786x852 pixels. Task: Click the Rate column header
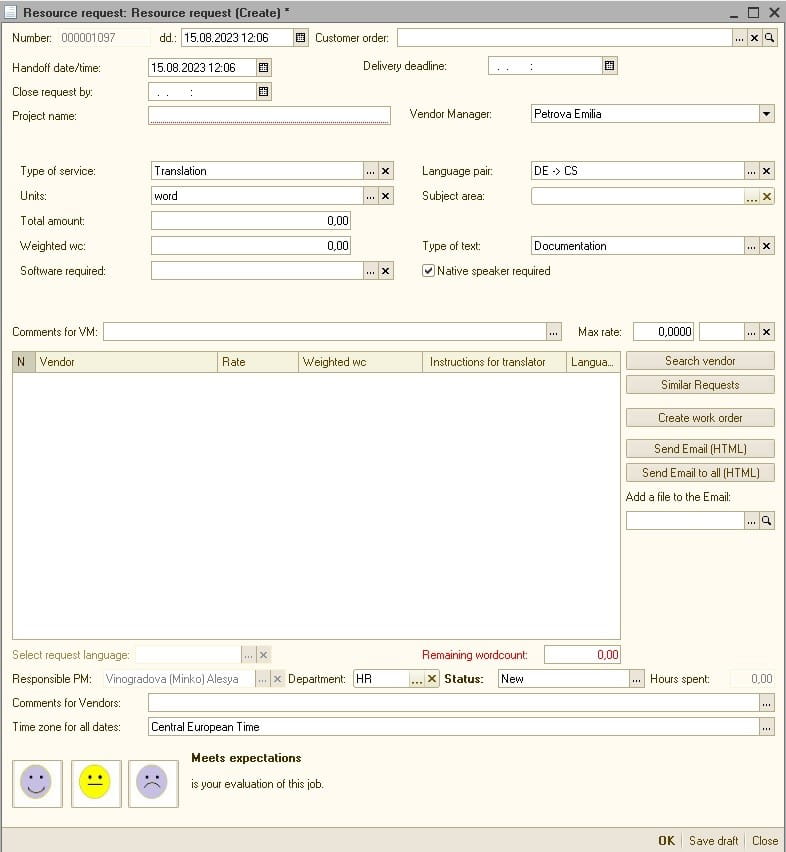coord(258,362)
